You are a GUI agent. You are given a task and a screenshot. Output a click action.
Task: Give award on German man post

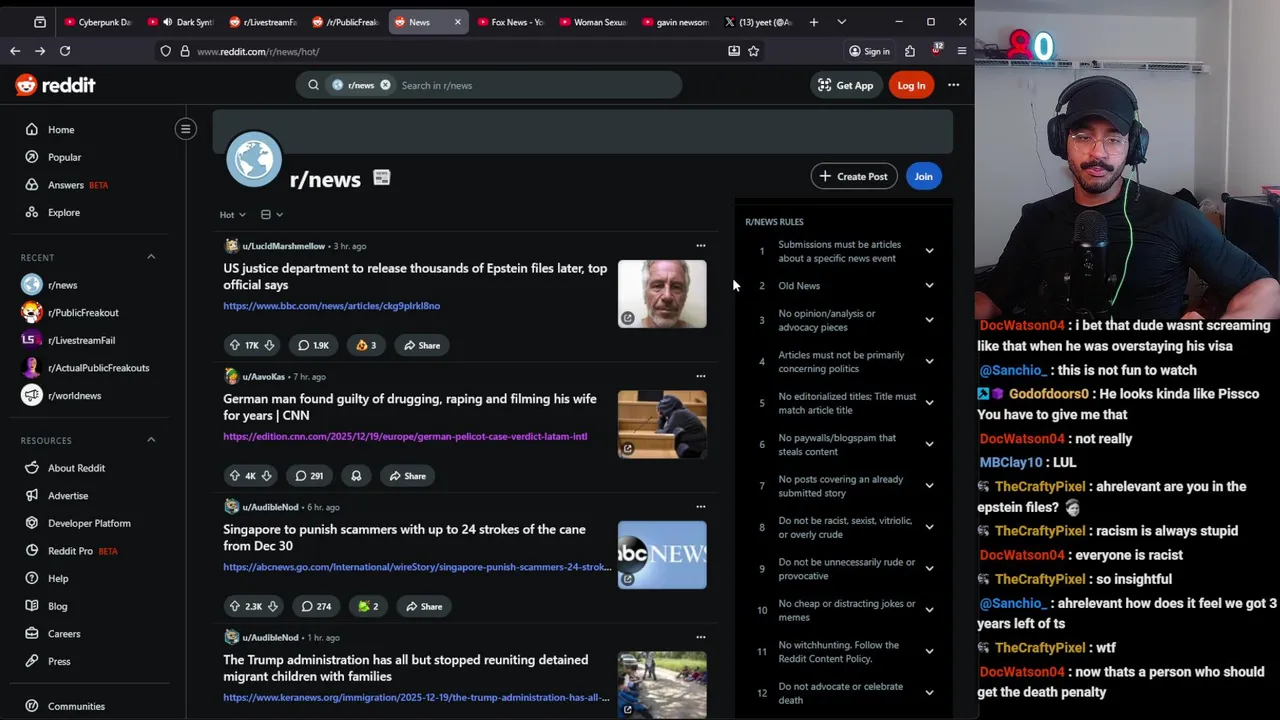(x=356, y=476)
